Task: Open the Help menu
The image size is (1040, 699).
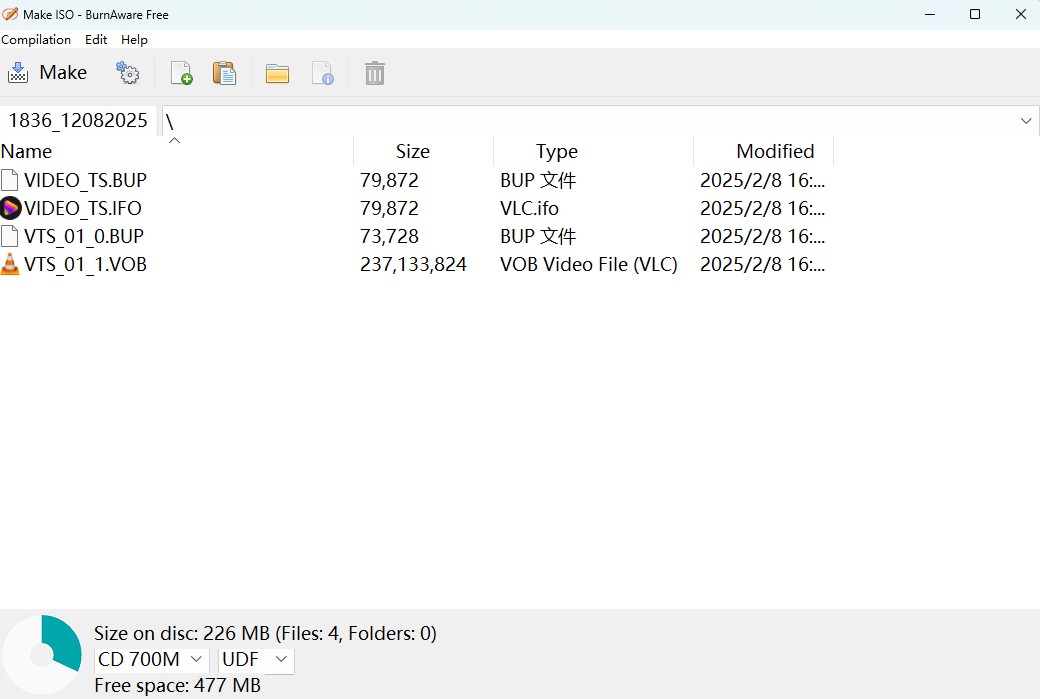Action: [134, 40]
